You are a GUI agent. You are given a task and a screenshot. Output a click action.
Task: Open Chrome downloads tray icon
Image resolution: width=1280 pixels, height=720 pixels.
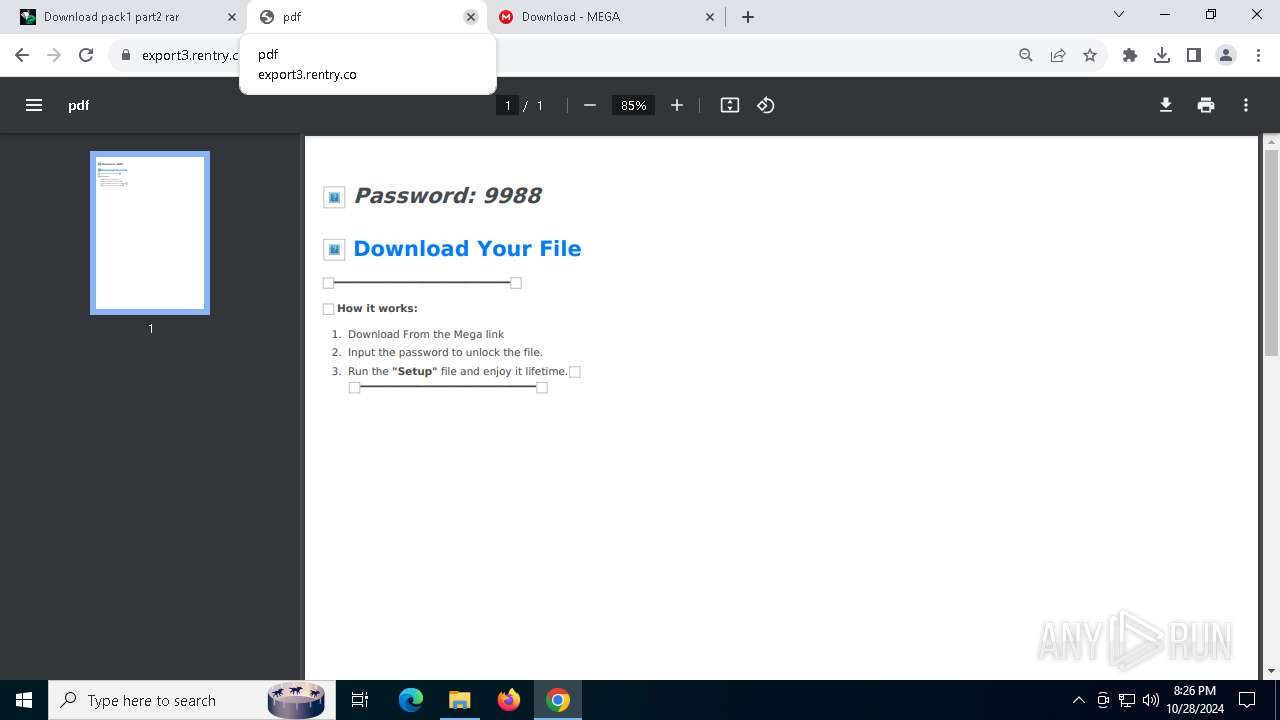click(x=1162, y=55)
